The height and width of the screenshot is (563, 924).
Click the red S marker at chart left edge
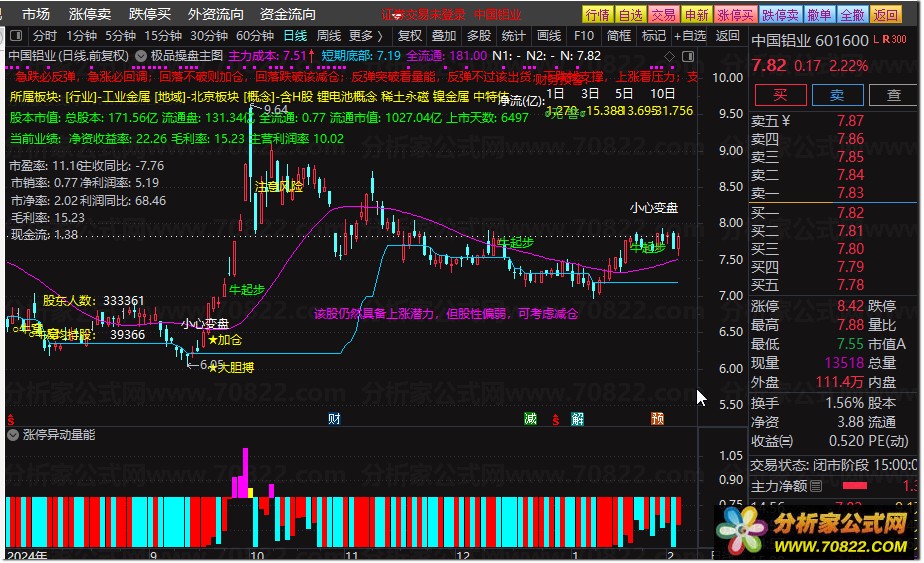coord(10,420)
